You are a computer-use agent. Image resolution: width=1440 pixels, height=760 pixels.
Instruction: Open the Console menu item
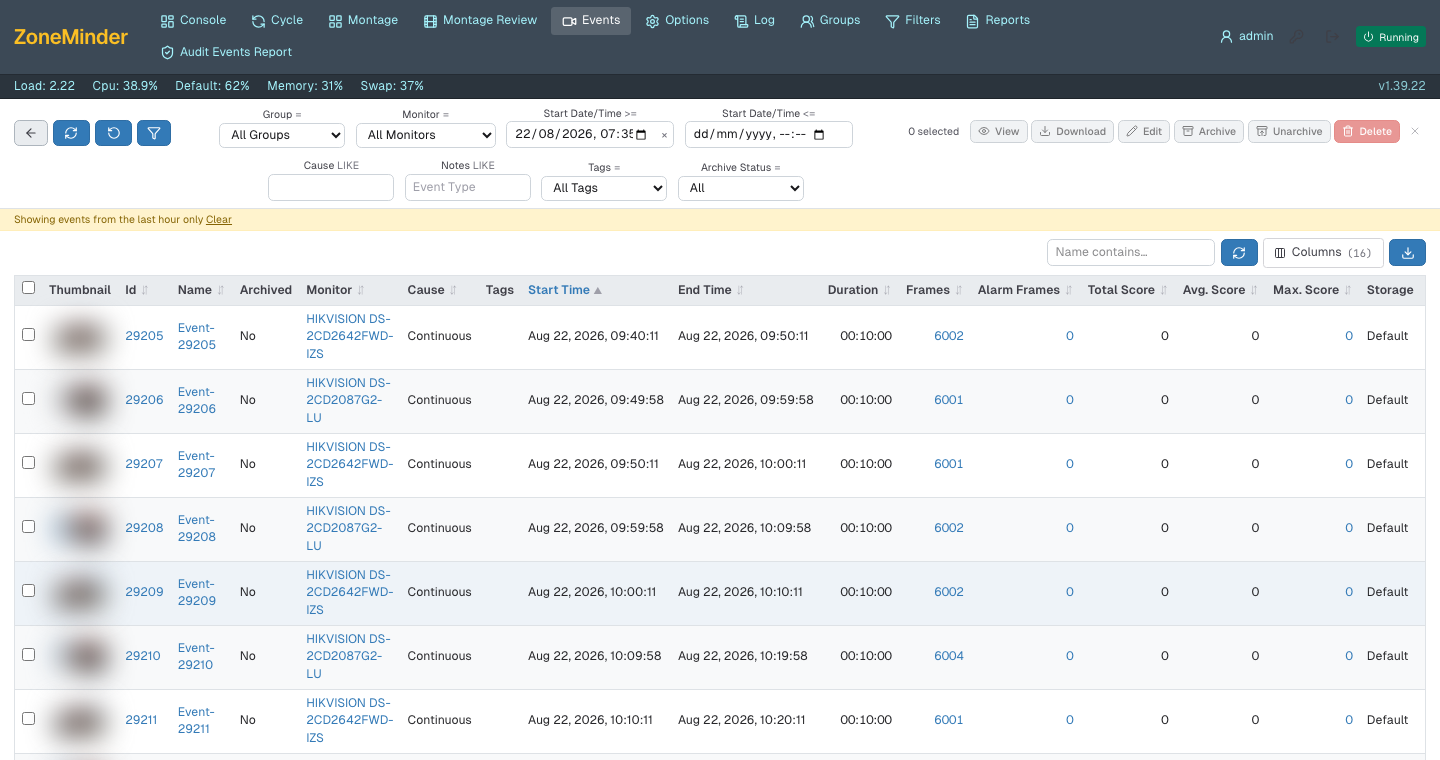pyautogui.click(x=193, y=20)
